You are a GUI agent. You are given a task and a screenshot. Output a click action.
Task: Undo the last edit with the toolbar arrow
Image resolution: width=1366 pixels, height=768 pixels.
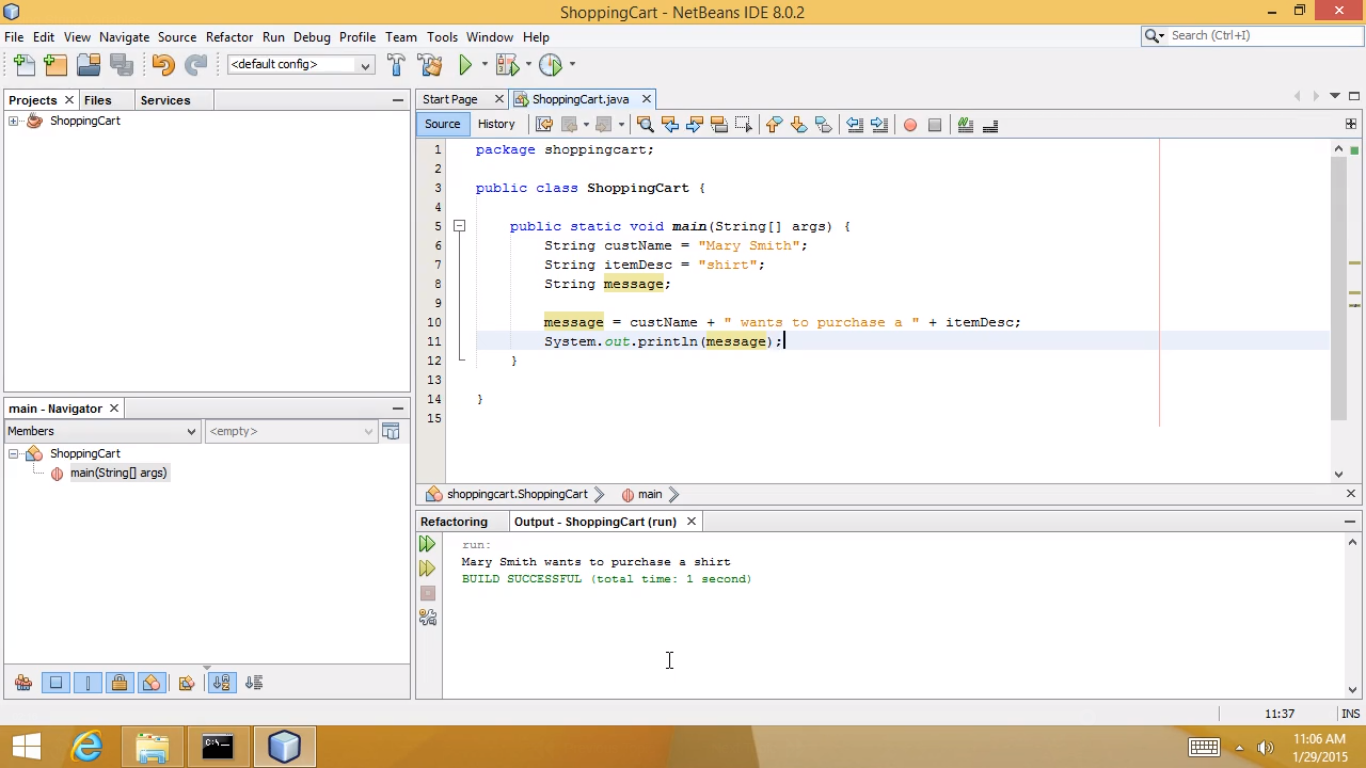163,65
